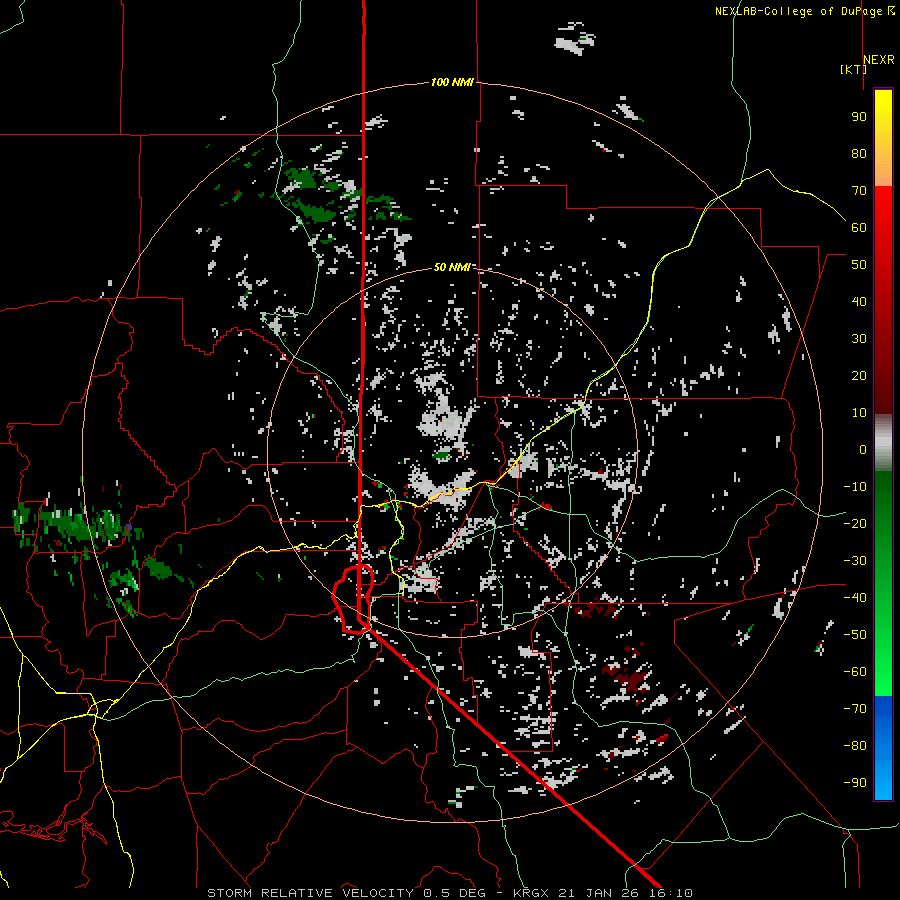Click the 60 value on the velocity scale
The height and width of the screenshot is (900, 900).
coord(859,227)
